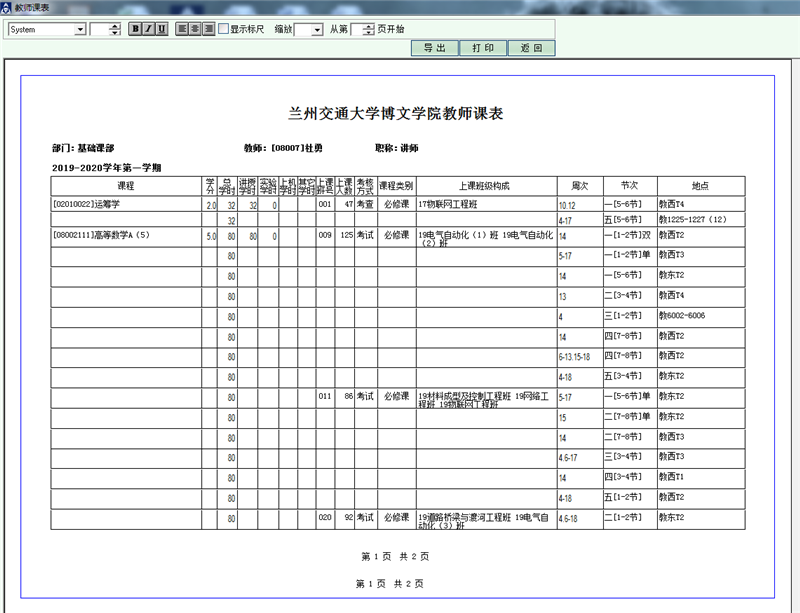
Task: Toggle underline formatting button
Action: click(161, 29)
